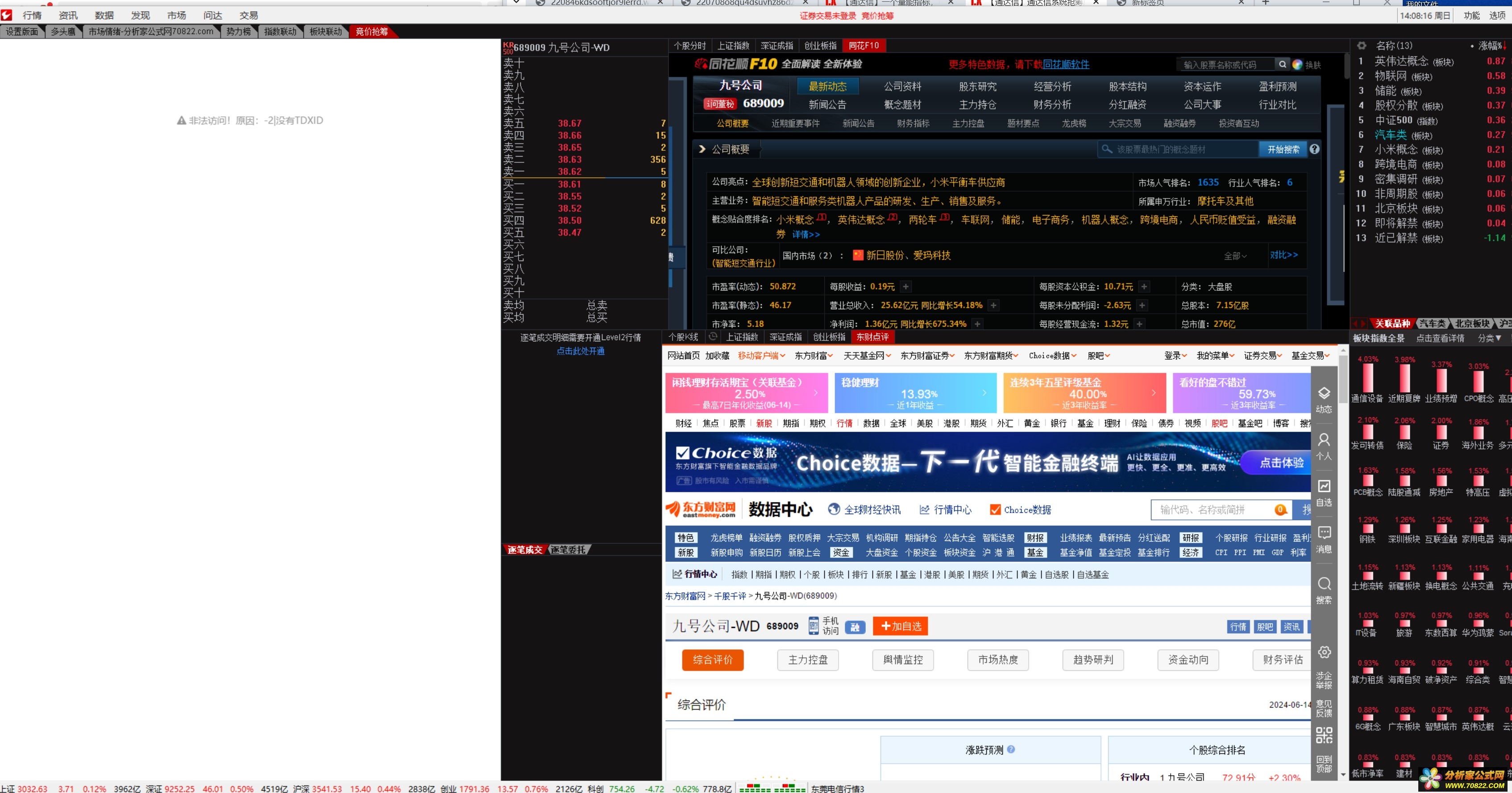Click the PCB概念 sector bar

[1367, 481]
